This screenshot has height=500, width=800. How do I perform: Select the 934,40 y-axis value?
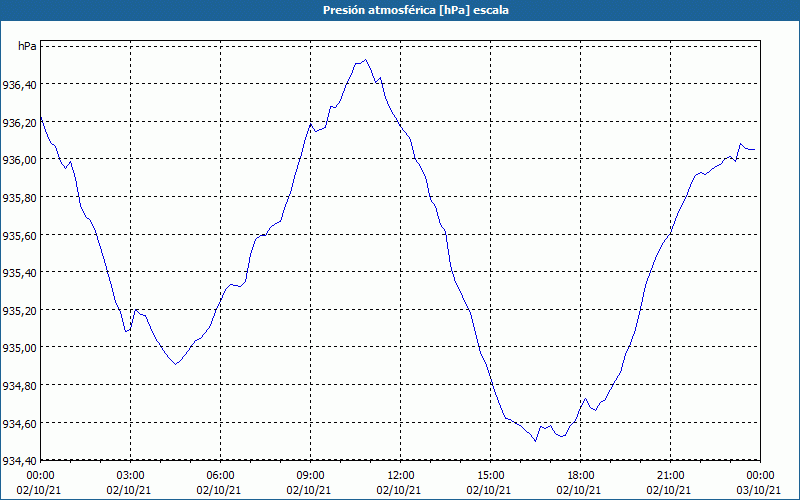(19, 461)
